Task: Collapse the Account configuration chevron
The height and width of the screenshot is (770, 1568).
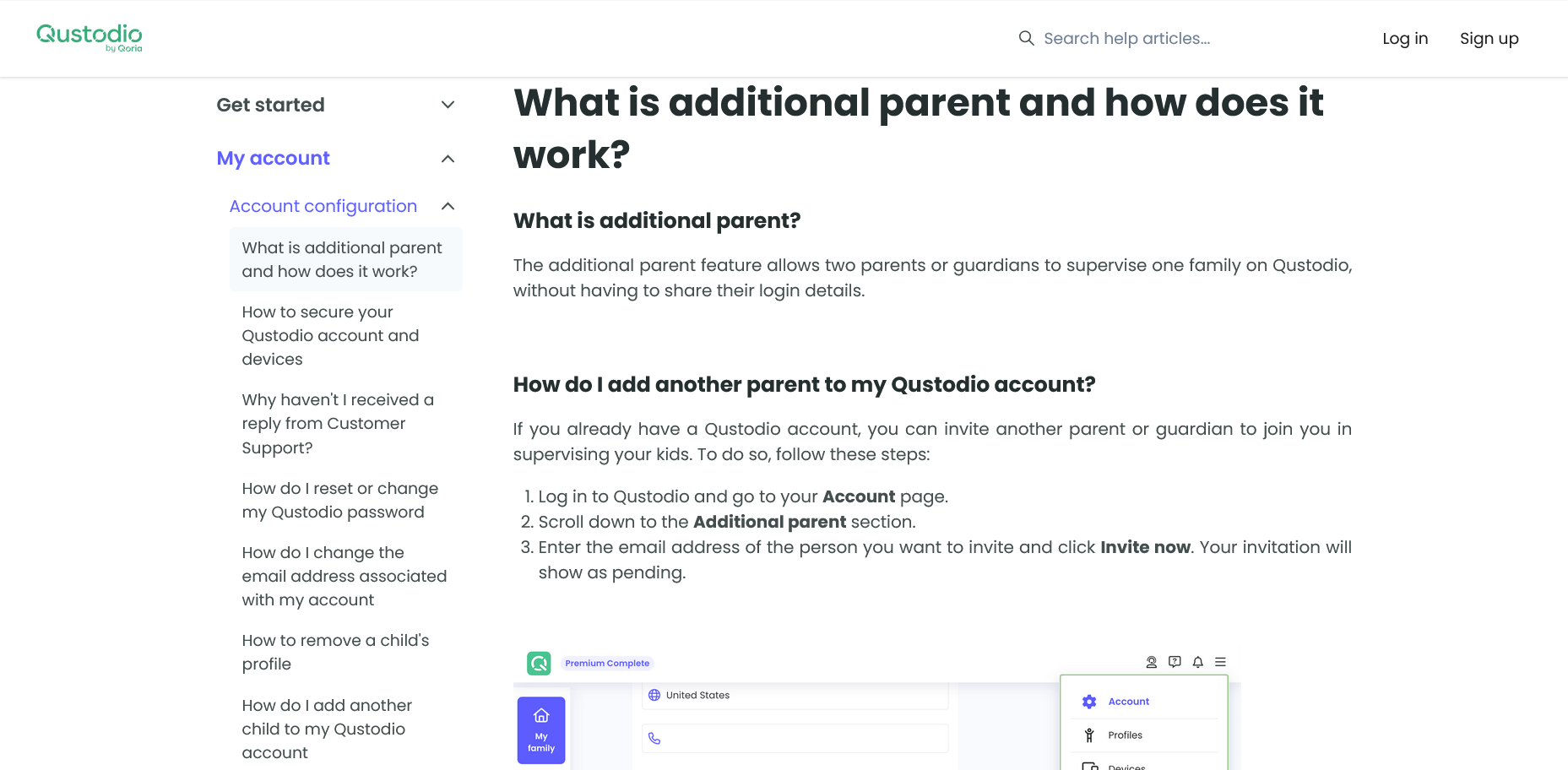Action: coord(448,206)
